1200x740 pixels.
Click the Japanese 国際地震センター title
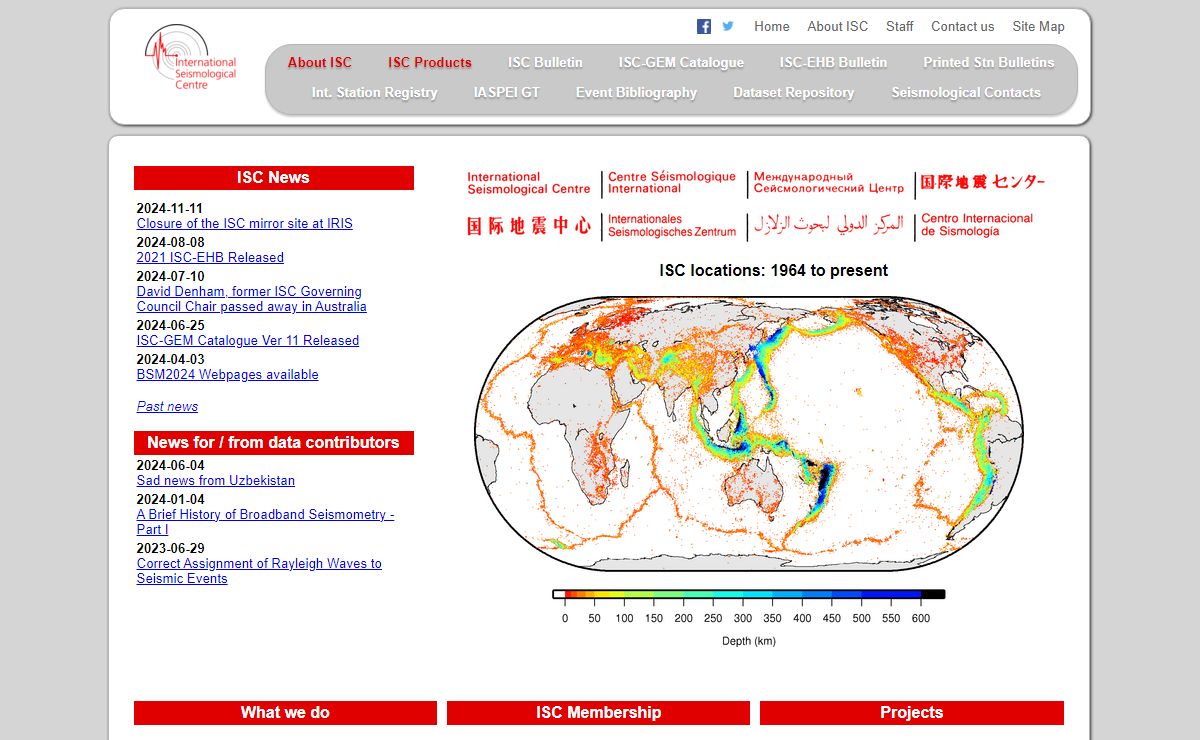[x=983, y=182]
